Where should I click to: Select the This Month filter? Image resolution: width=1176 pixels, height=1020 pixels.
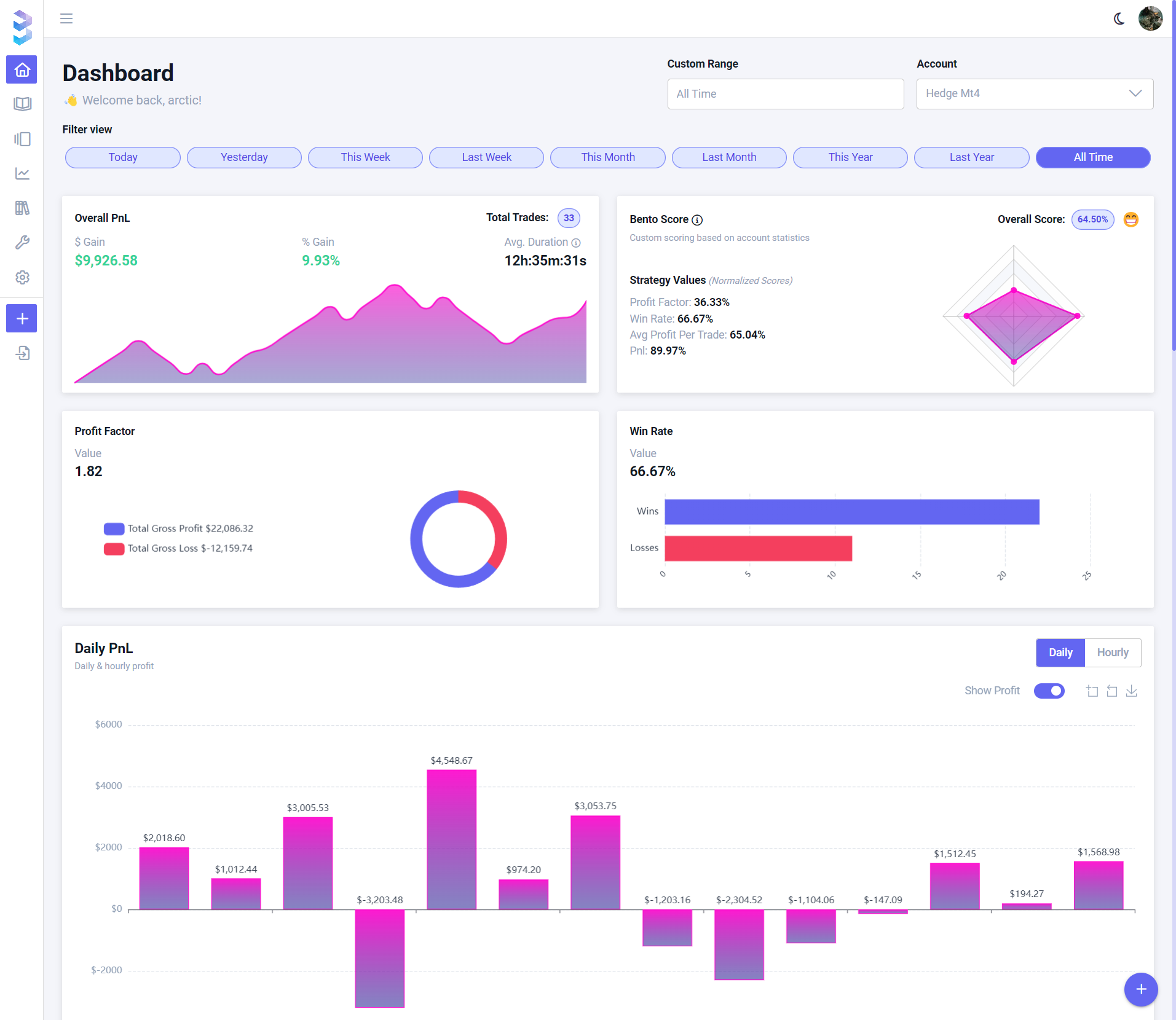click(x=607, y=157)
